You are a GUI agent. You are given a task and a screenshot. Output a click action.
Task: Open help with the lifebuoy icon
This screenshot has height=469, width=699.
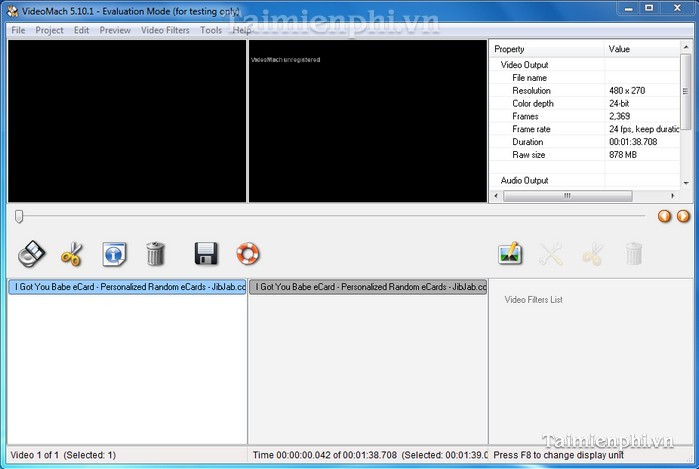(x=247, y=254)
